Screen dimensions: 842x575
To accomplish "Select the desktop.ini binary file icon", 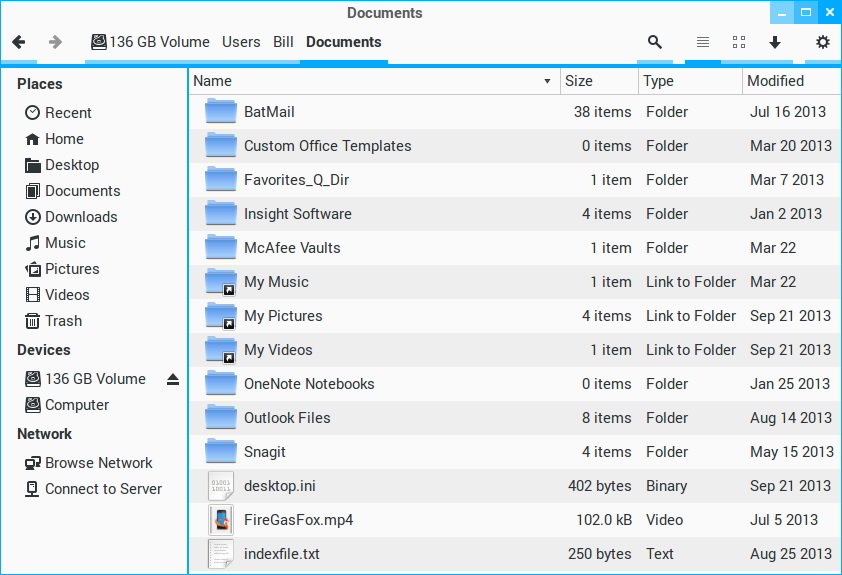I will coord(221,486).
